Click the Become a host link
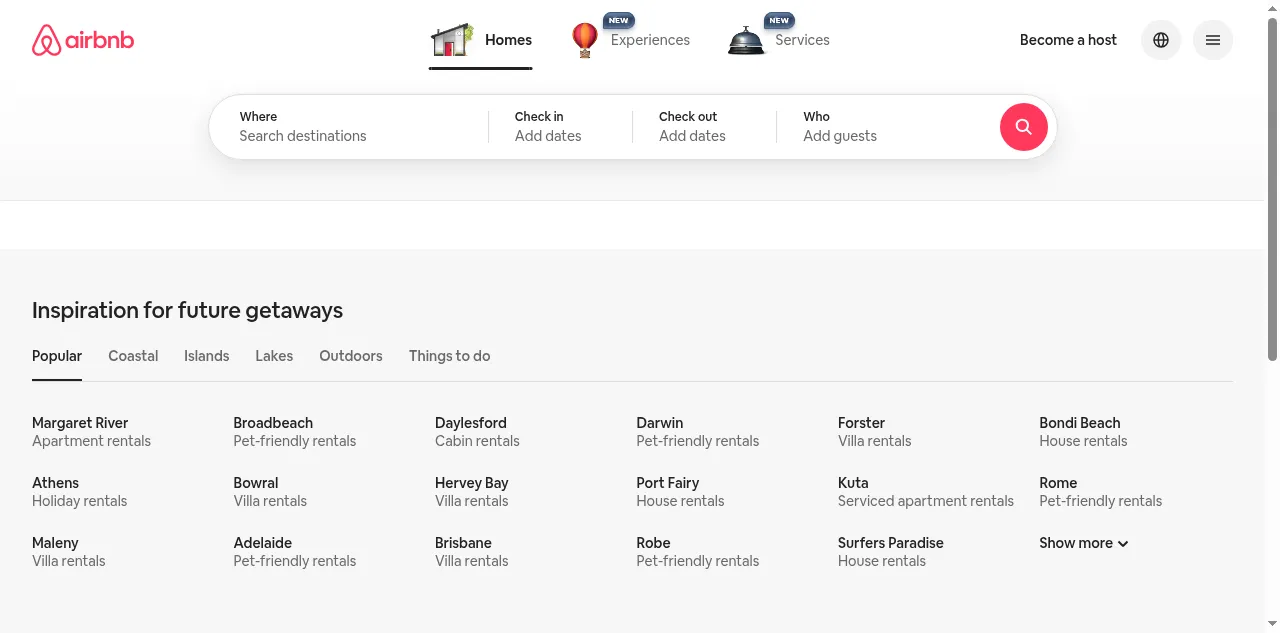Viewport: 1280px width, 633px height. point(1068,40)
